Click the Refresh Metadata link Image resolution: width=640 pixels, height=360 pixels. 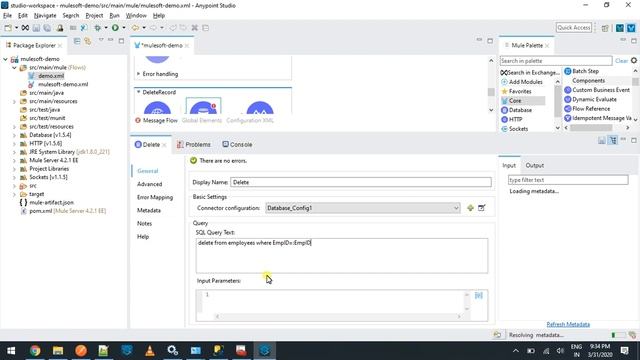tap(568, 324)
